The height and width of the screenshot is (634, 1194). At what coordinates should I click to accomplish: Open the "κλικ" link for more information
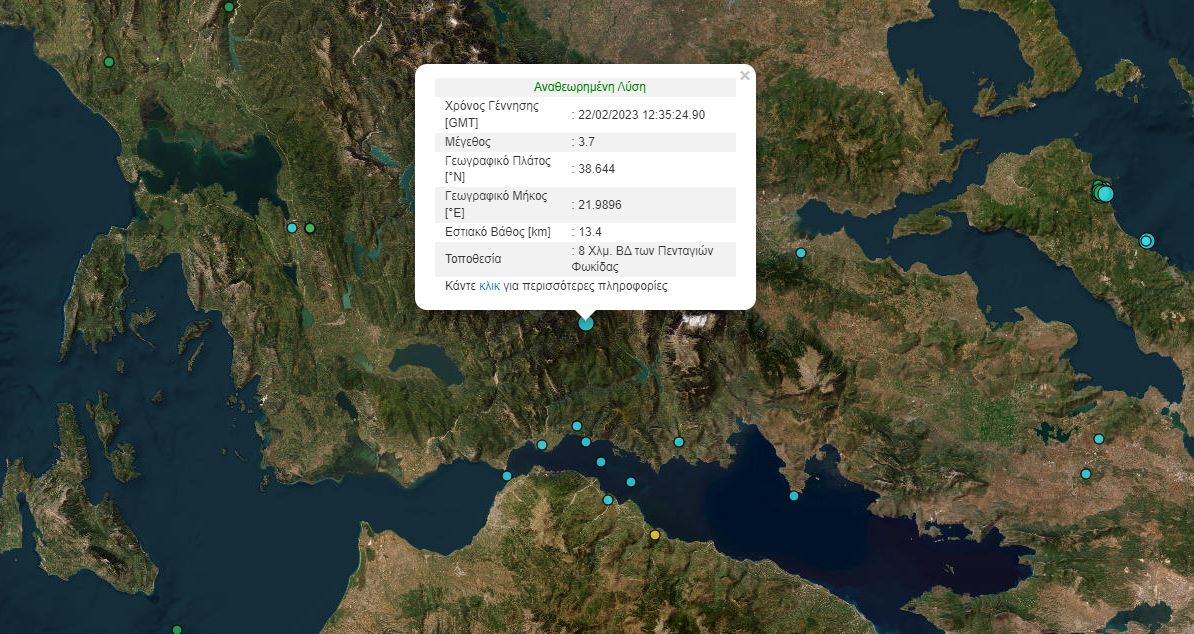click(x=489, y=286)
